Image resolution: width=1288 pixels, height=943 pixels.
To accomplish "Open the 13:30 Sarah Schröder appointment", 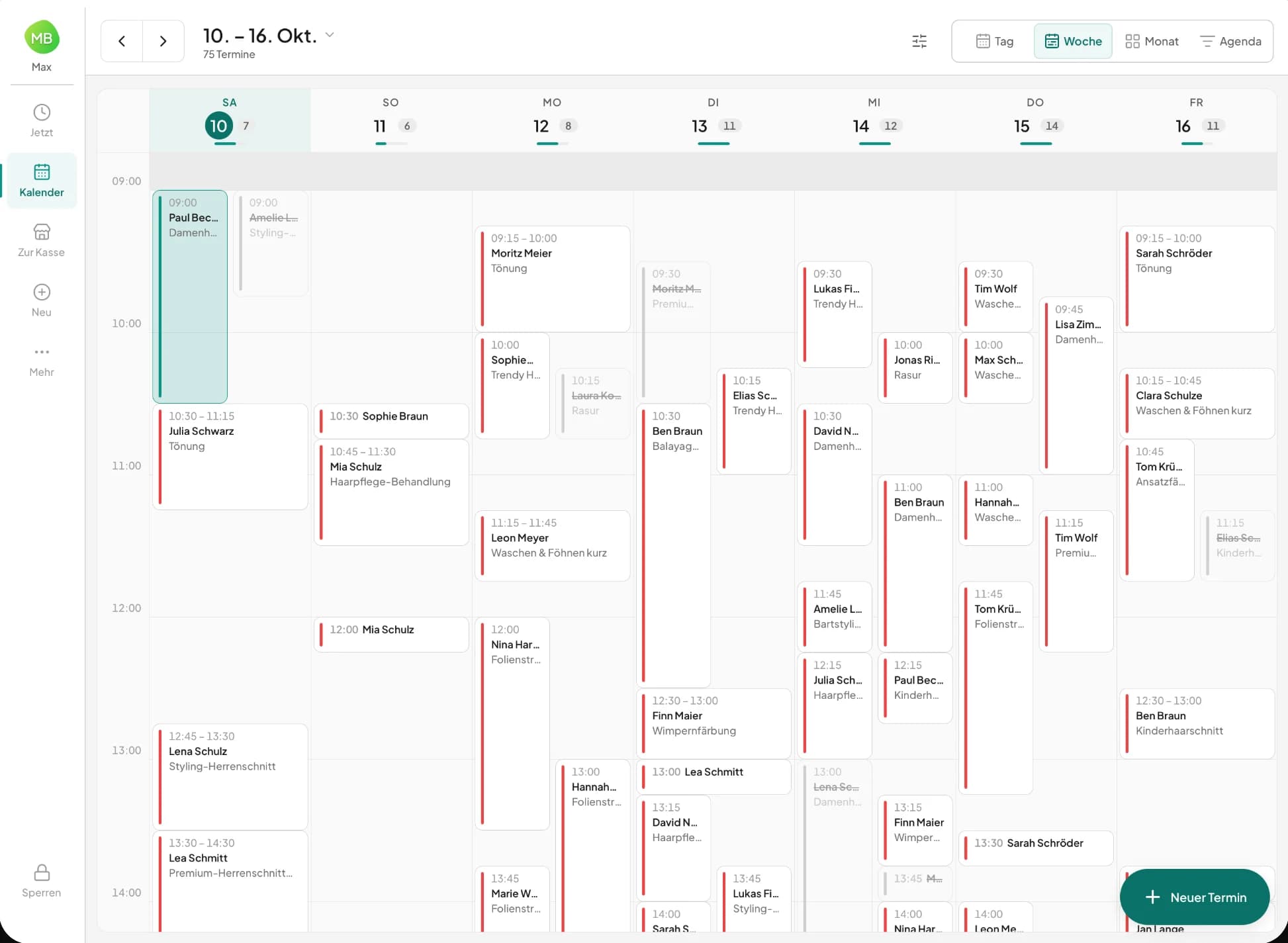I will coord(1036,848).
